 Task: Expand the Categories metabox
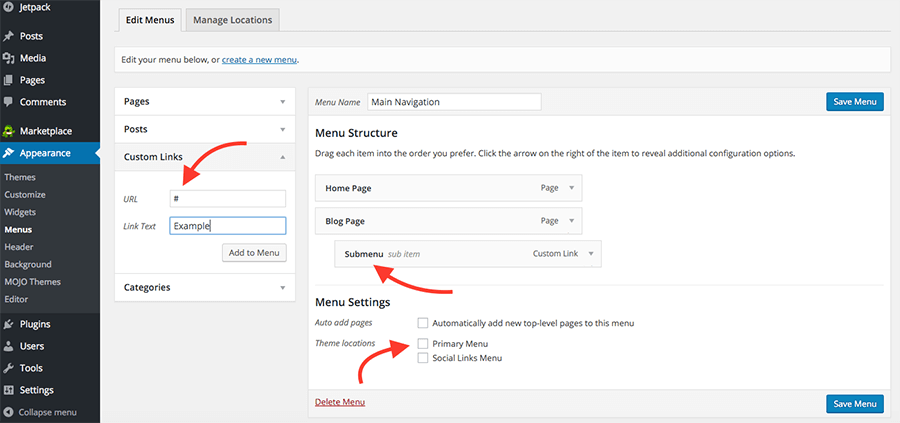(282, 288)
